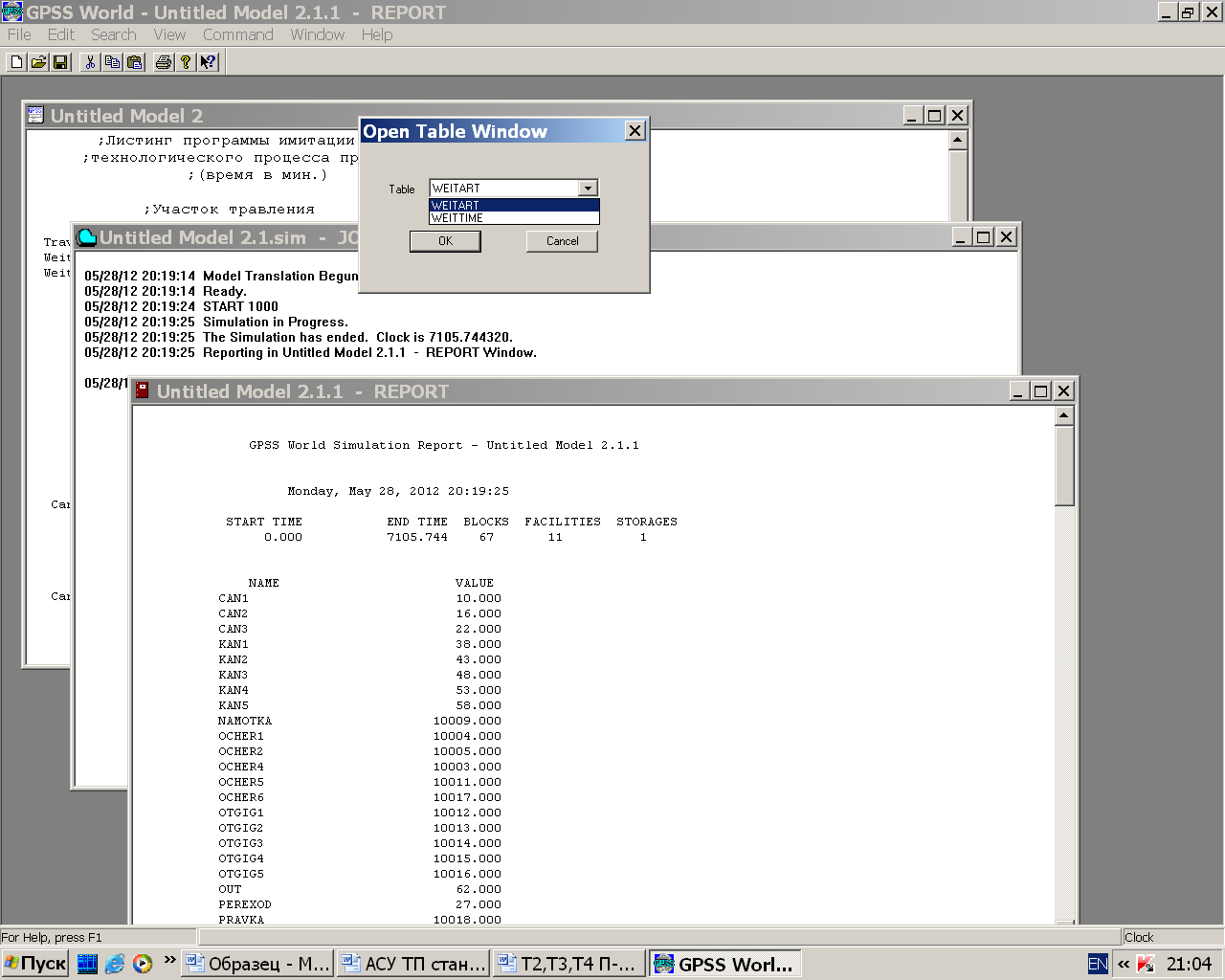Image resolution: width=1225 pixels, height=980 pixels.
Task: Launch Internet Explorer from quick launch
Action: pyautogui.click(x=115, y=964)
